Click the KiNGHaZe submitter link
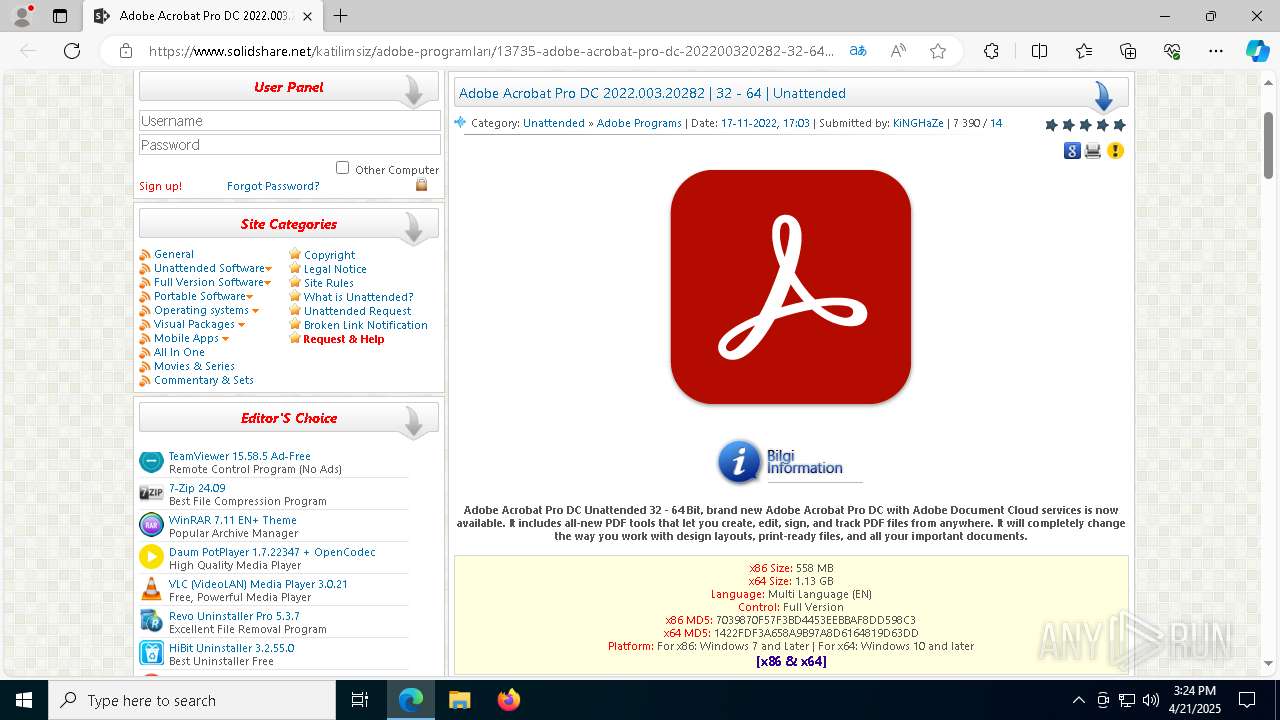The width and height of the screenshot is (1280, 720). 918,124
